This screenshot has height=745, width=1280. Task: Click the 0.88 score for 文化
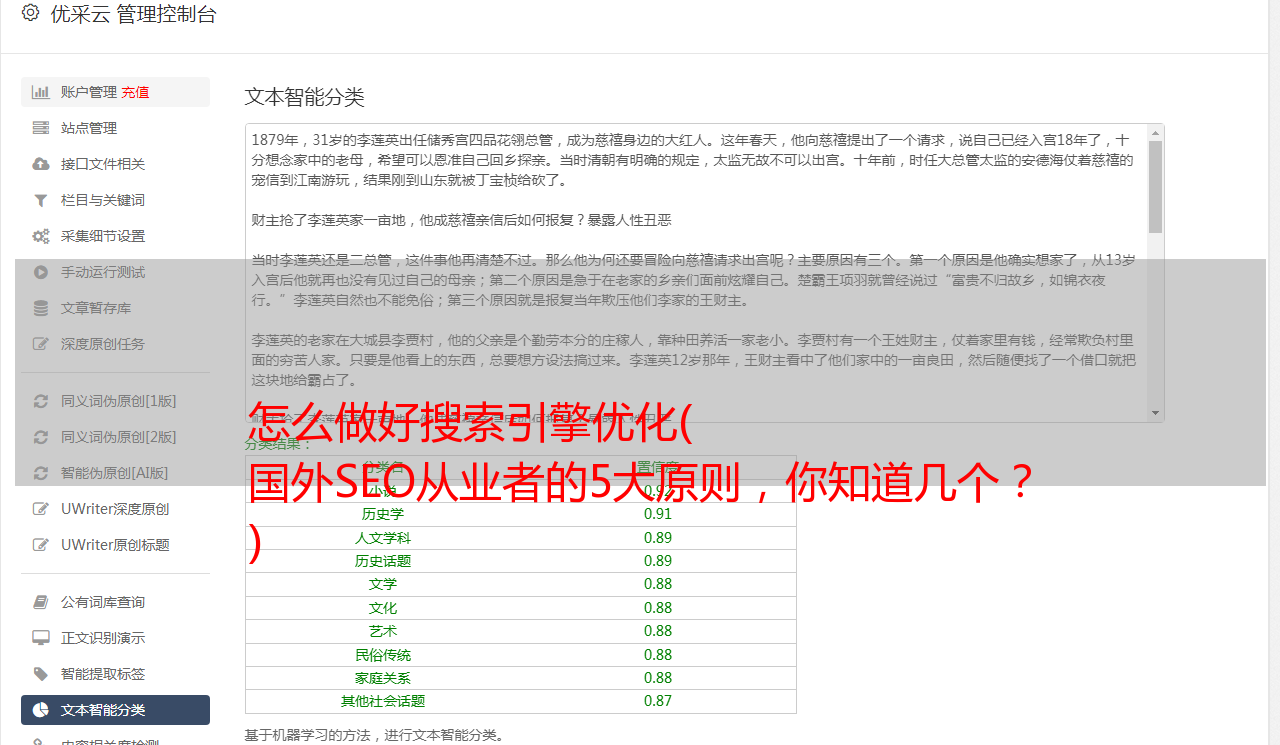[x=658, y=608]
